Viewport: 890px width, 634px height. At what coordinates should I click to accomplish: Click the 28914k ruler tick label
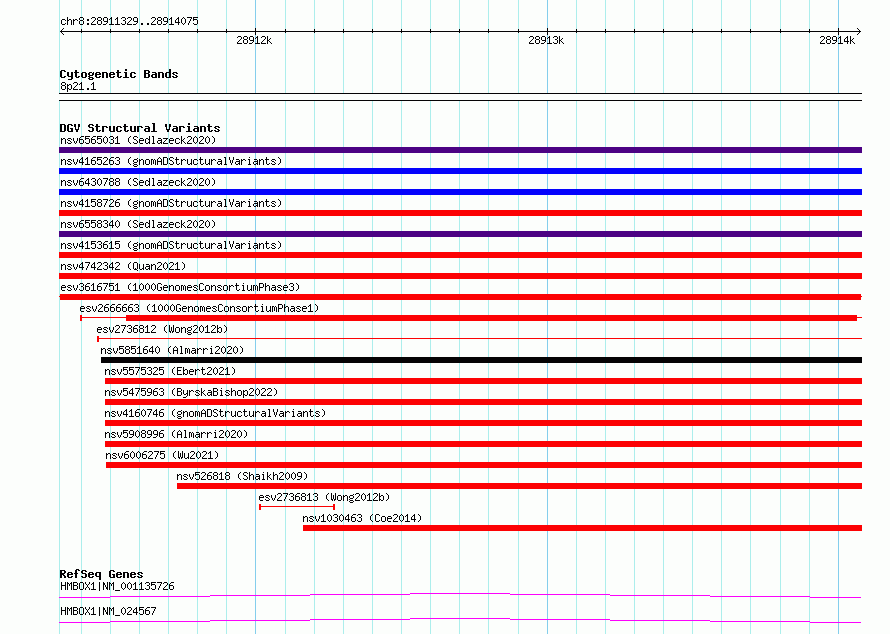point(837,40)
